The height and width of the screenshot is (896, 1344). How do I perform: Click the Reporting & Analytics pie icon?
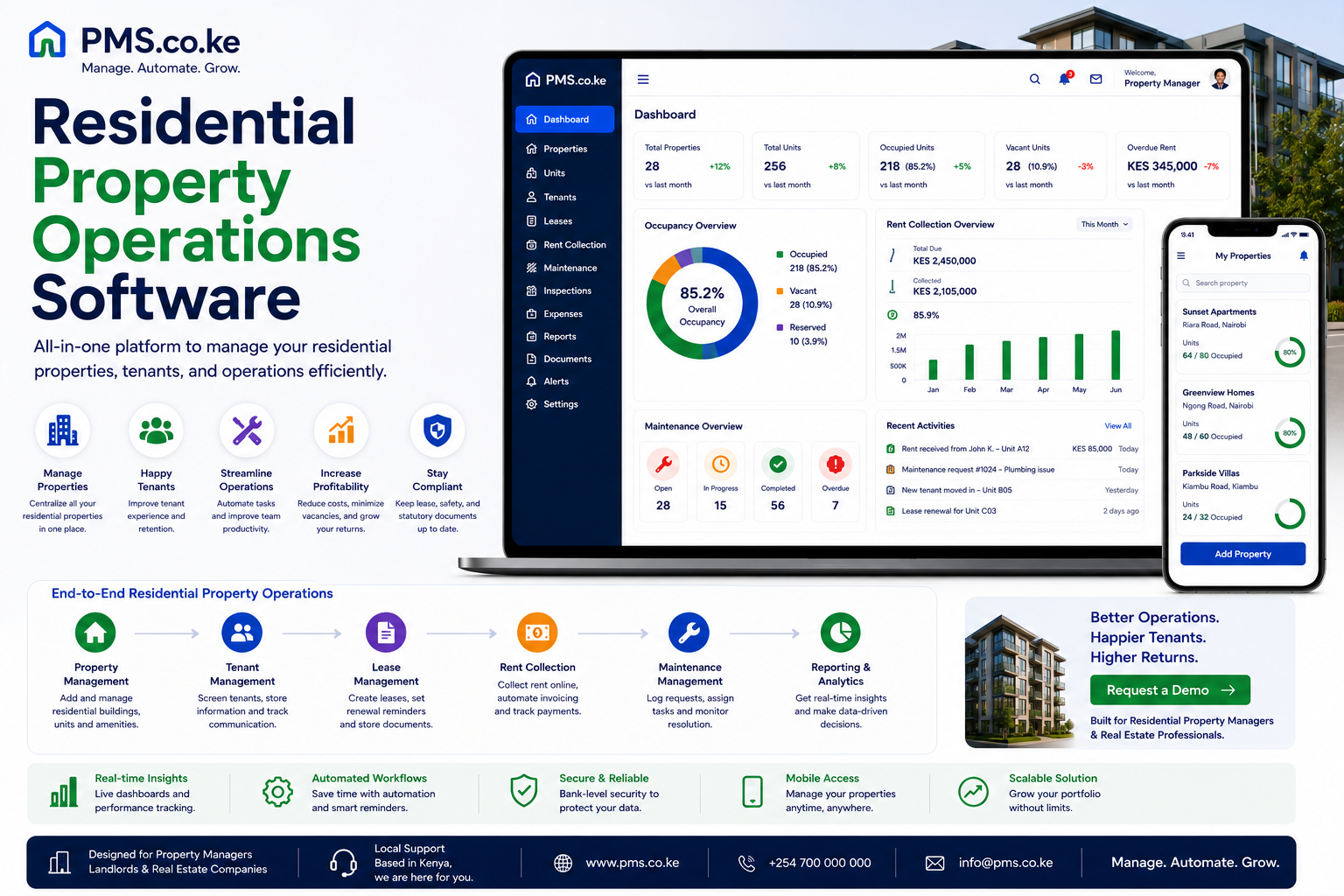[x=841, y=633]
